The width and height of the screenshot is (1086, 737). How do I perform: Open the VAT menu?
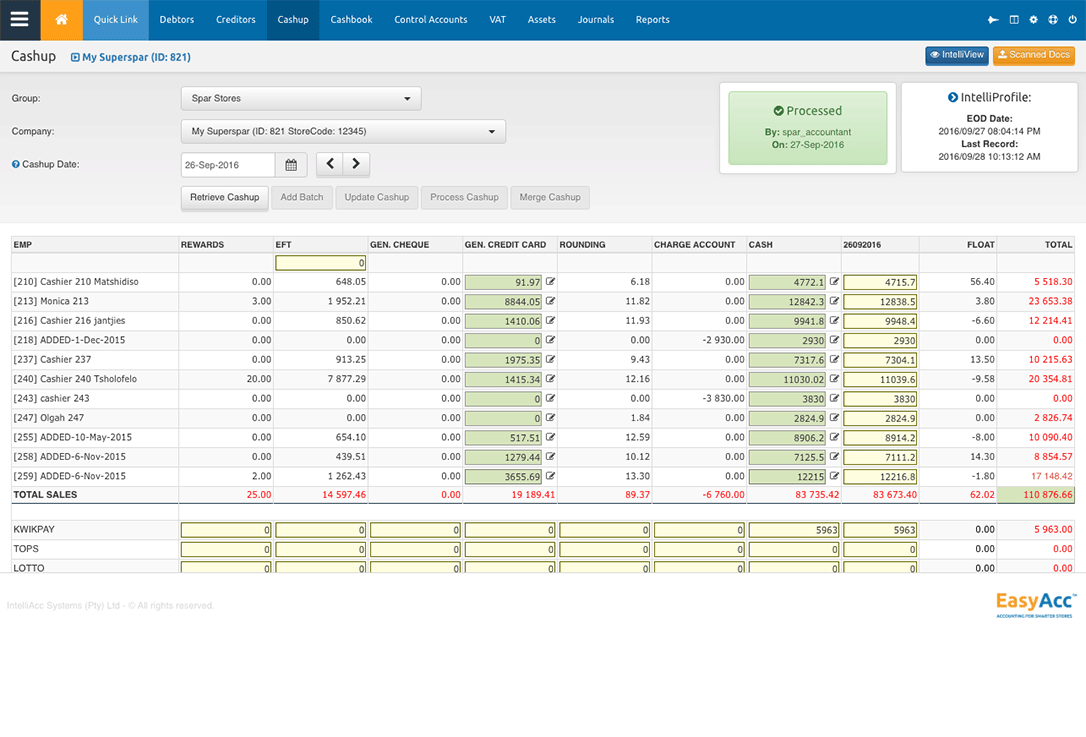coord(497,19)
